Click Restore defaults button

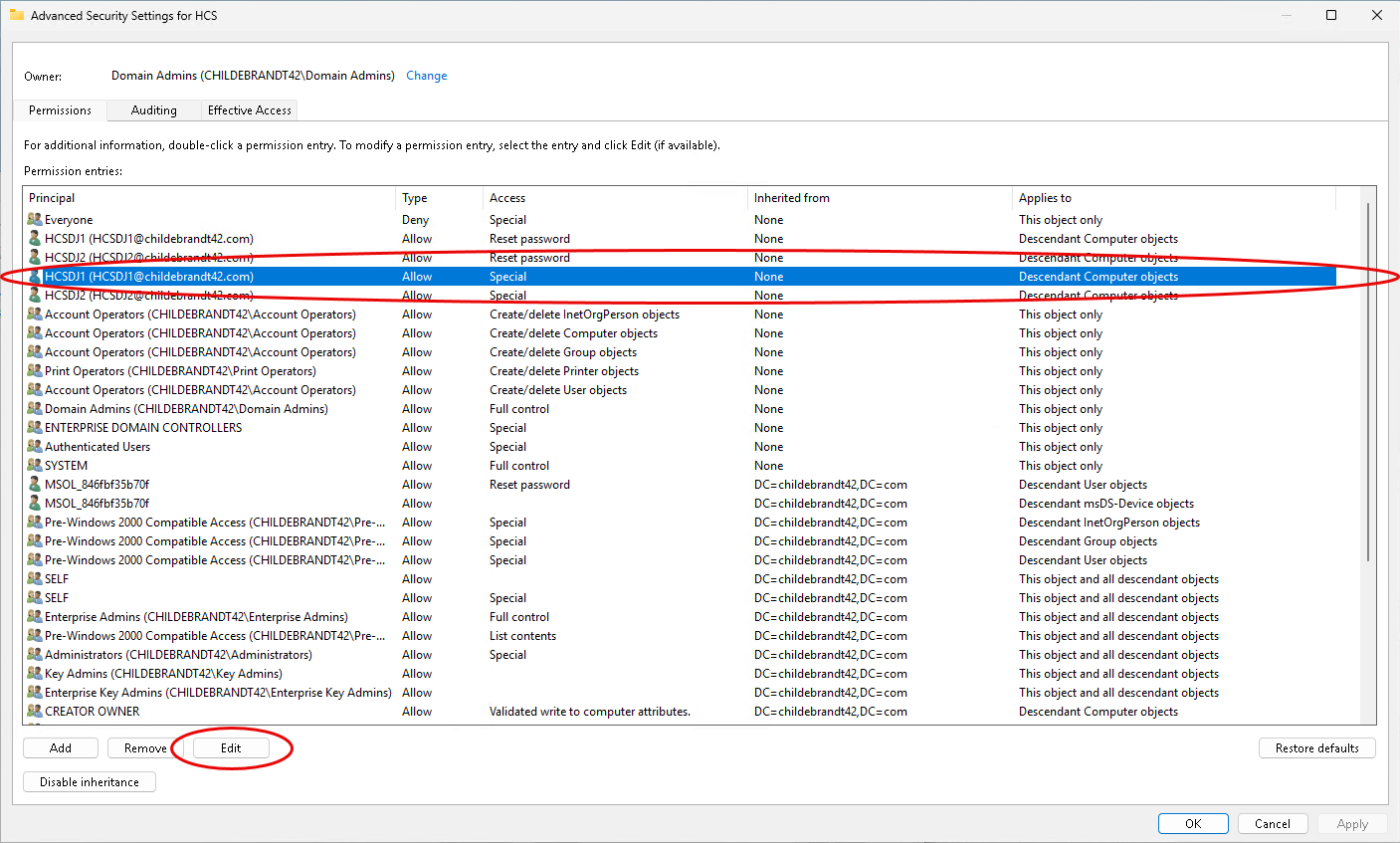click(x=1316, y=748)
